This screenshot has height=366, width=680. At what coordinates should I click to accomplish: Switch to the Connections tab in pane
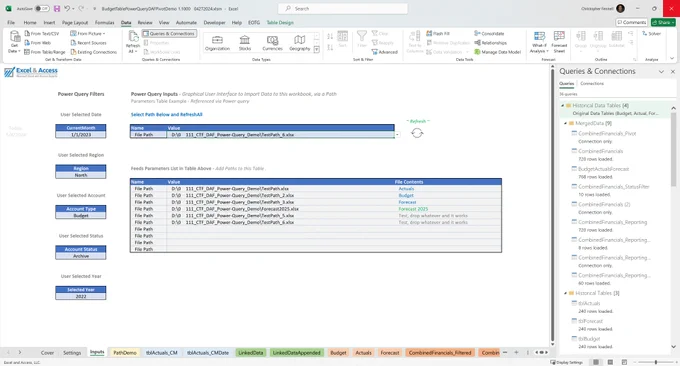click(x=592, y=83)
